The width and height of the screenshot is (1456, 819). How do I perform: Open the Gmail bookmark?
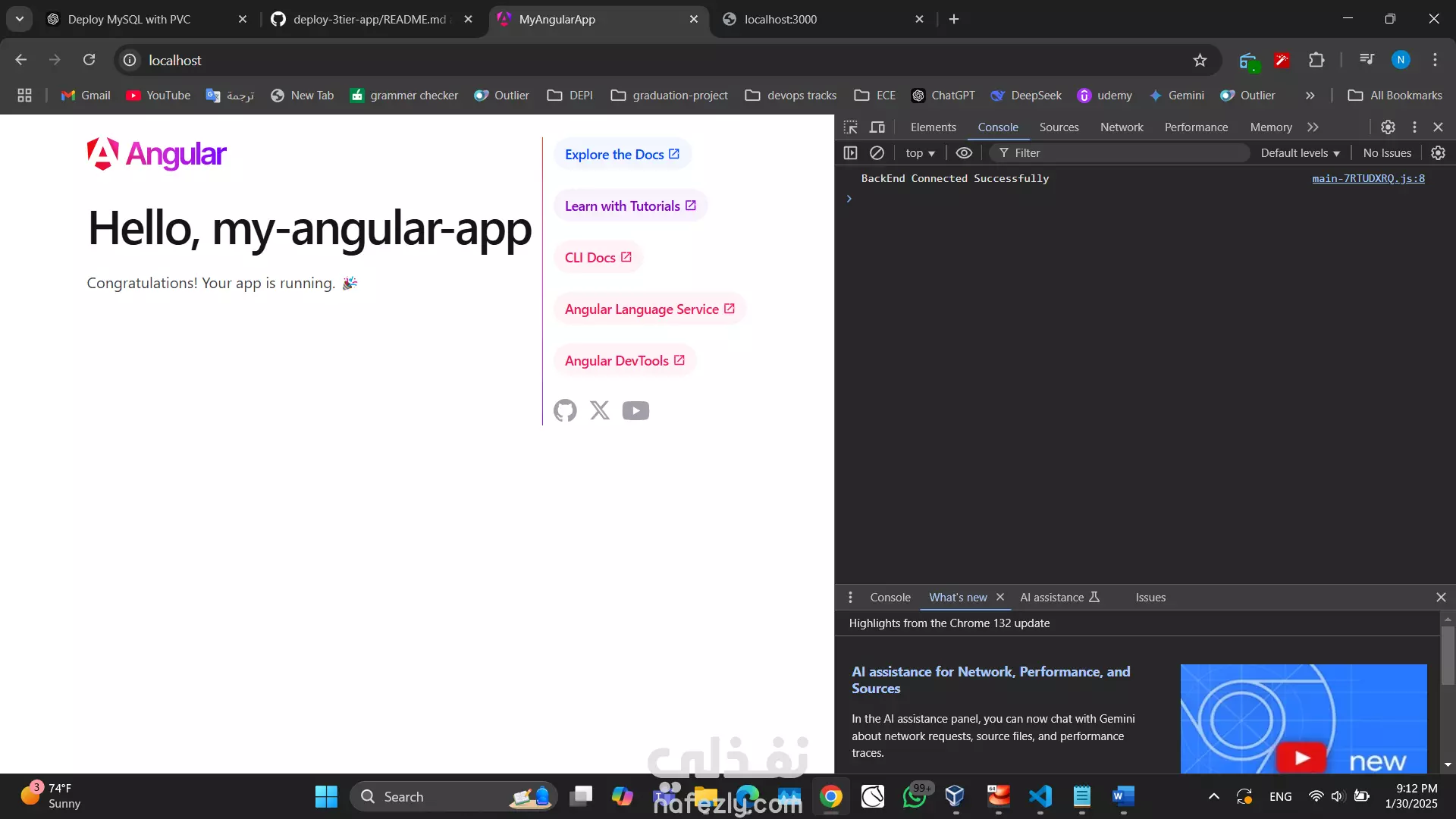tap(86, 95)
